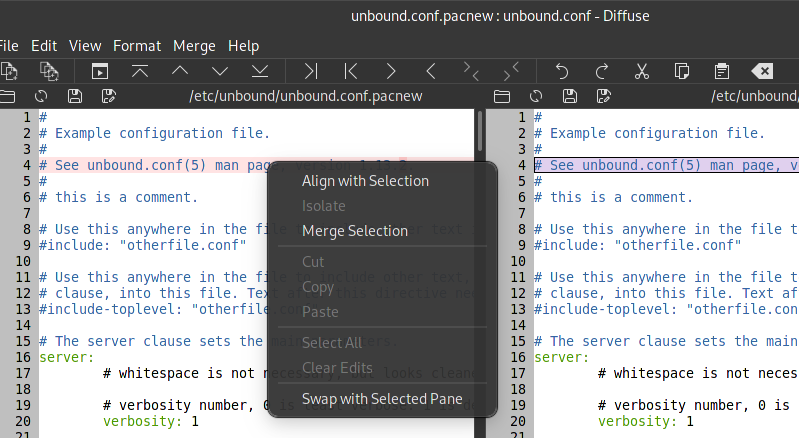Click Copy Right Into Selection icon

point(431,71)
